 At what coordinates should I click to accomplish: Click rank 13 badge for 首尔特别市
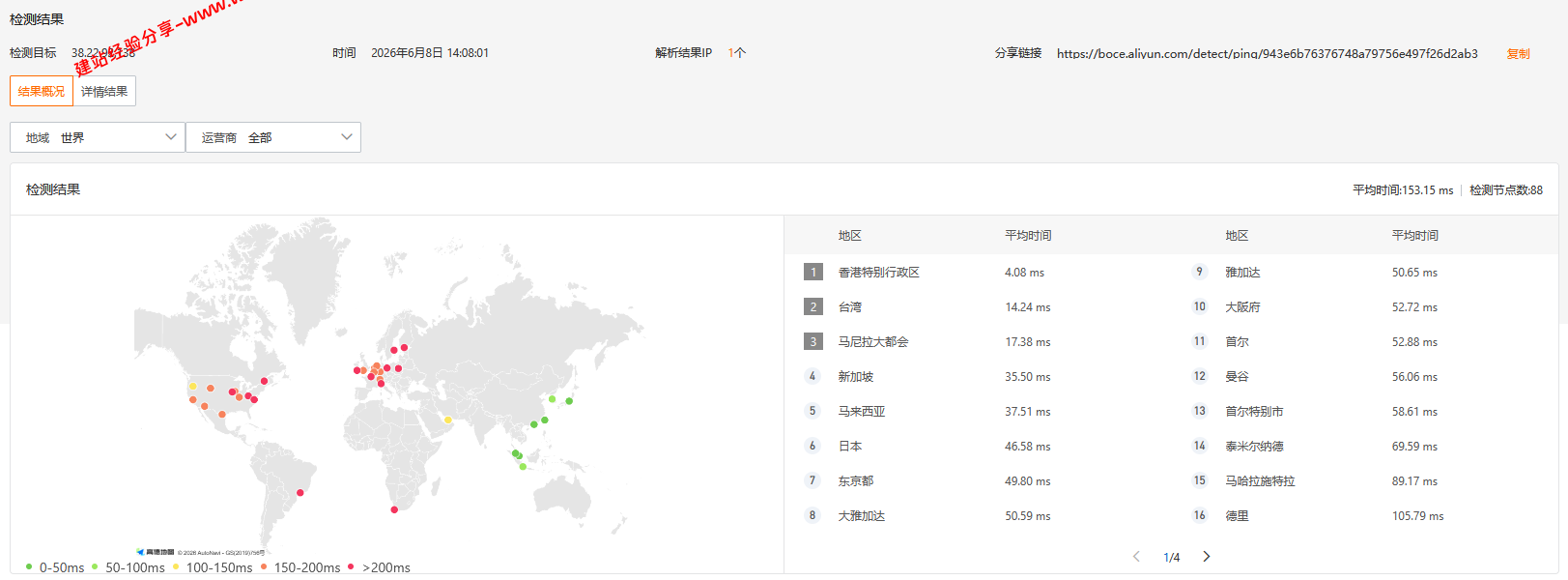pos(1200,411)
